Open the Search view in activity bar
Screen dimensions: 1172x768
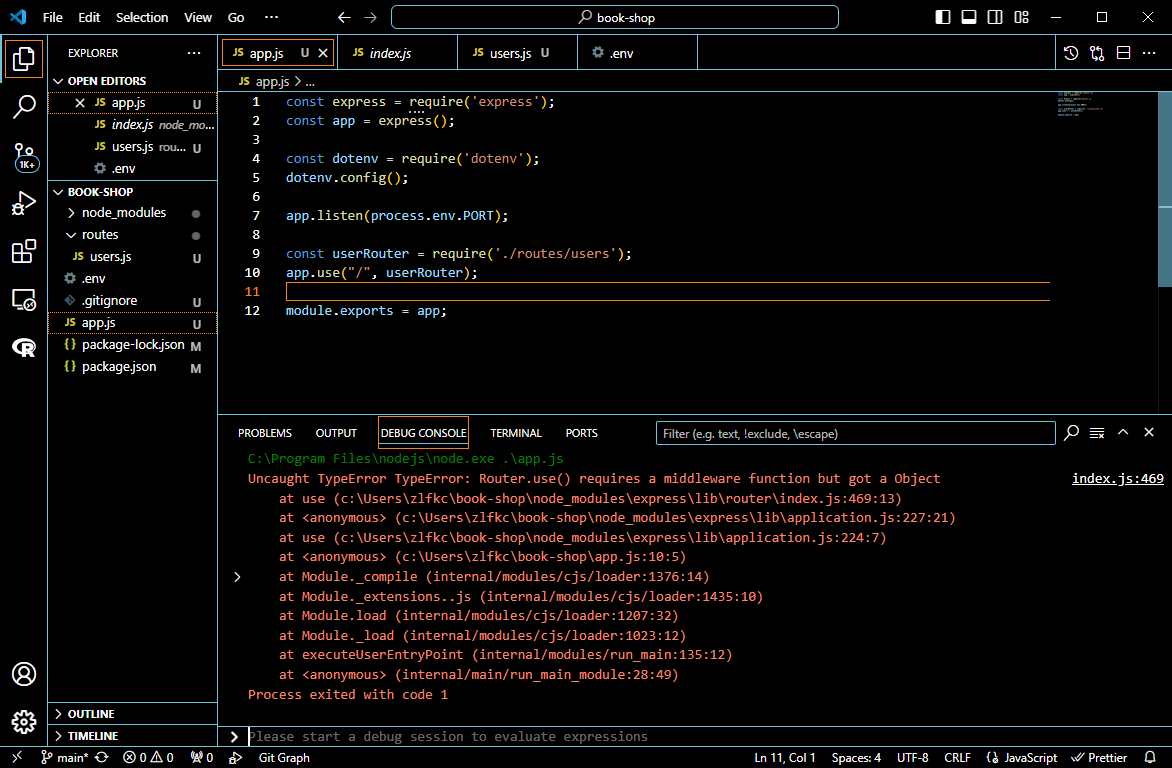click(23, 107)
